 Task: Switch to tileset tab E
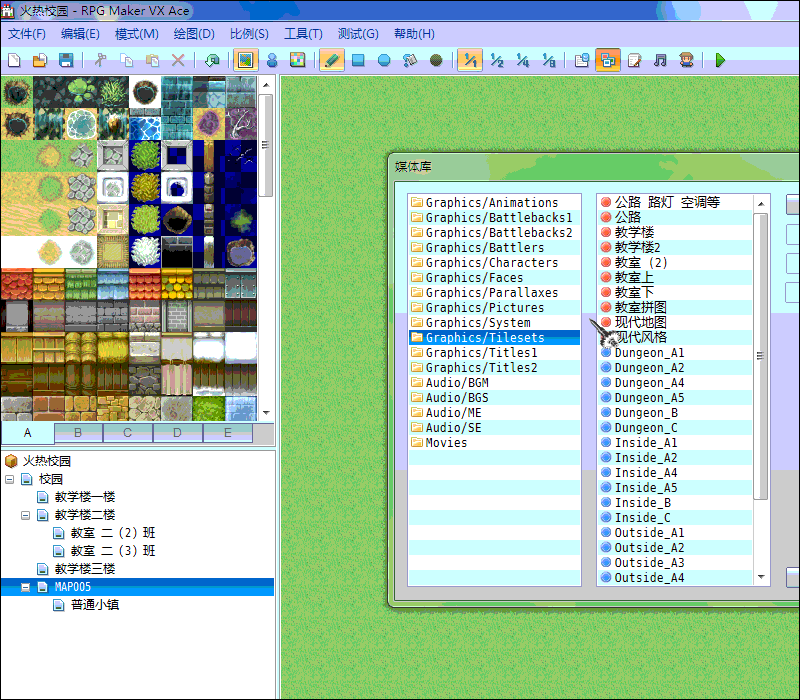pos(228,433)
